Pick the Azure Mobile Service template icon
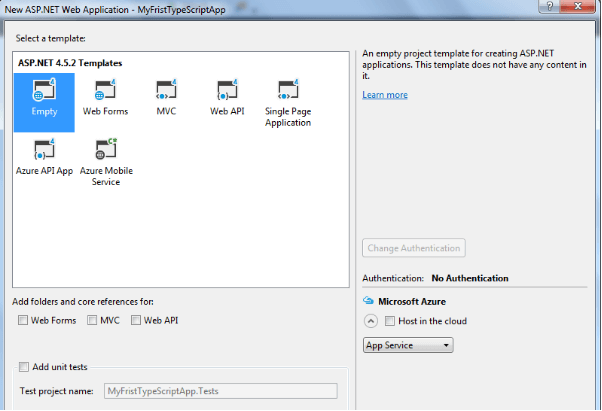Screen dimensions: 602x411 coord(106,149)
